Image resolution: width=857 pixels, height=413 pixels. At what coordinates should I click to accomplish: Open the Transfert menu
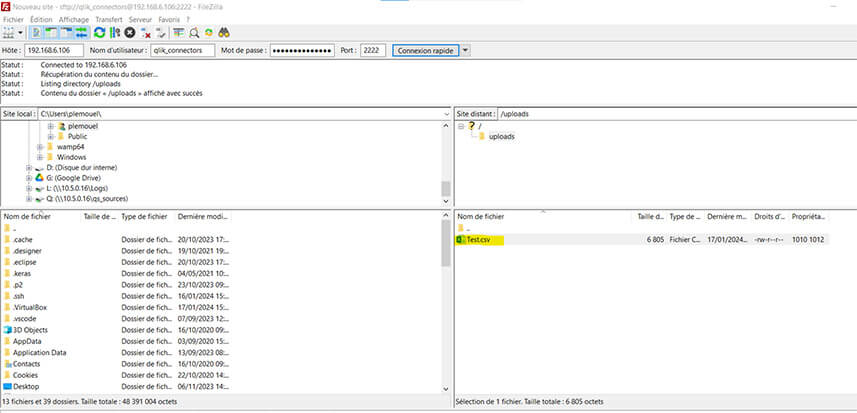(109, 19)
